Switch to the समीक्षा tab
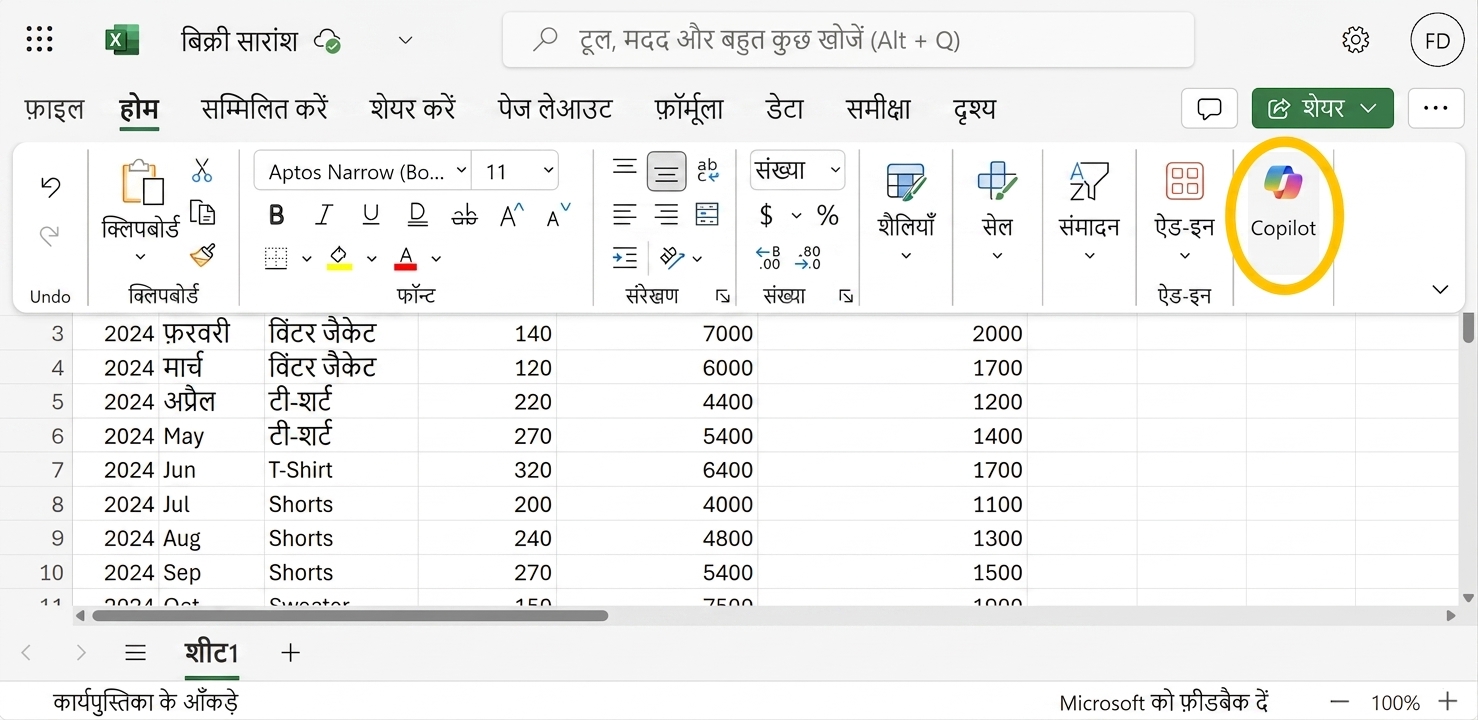 [x=878, y=109]
